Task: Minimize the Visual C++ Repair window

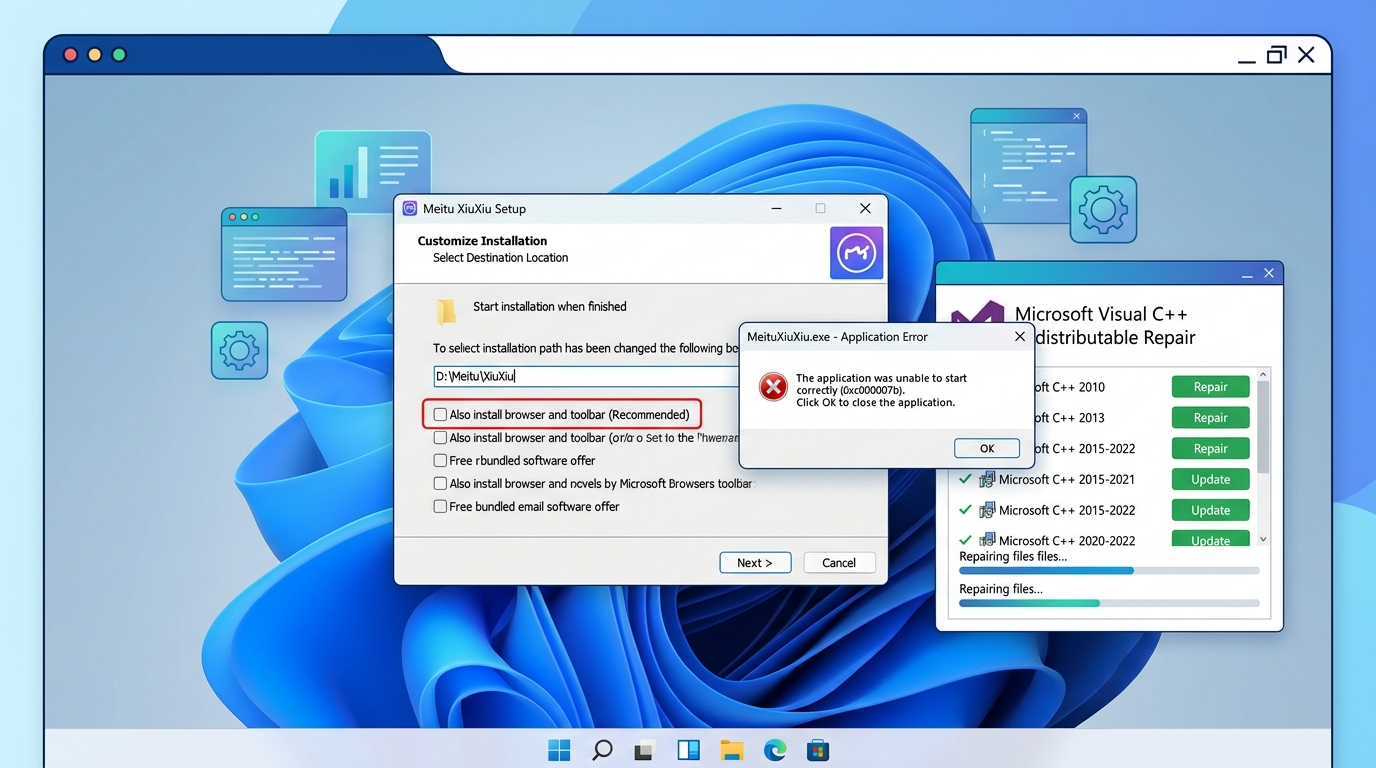Action: (1247, 274)
